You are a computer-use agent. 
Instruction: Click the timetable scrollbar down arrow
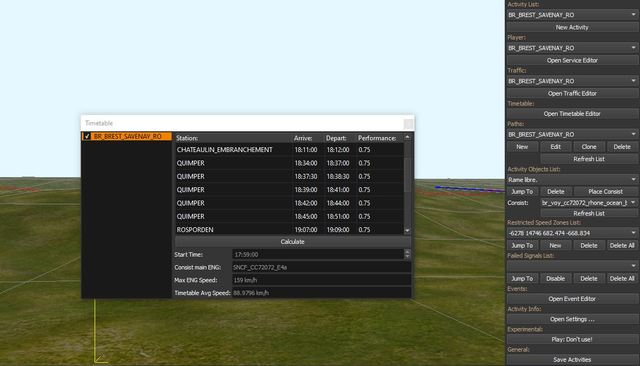(x=407, y=231)
